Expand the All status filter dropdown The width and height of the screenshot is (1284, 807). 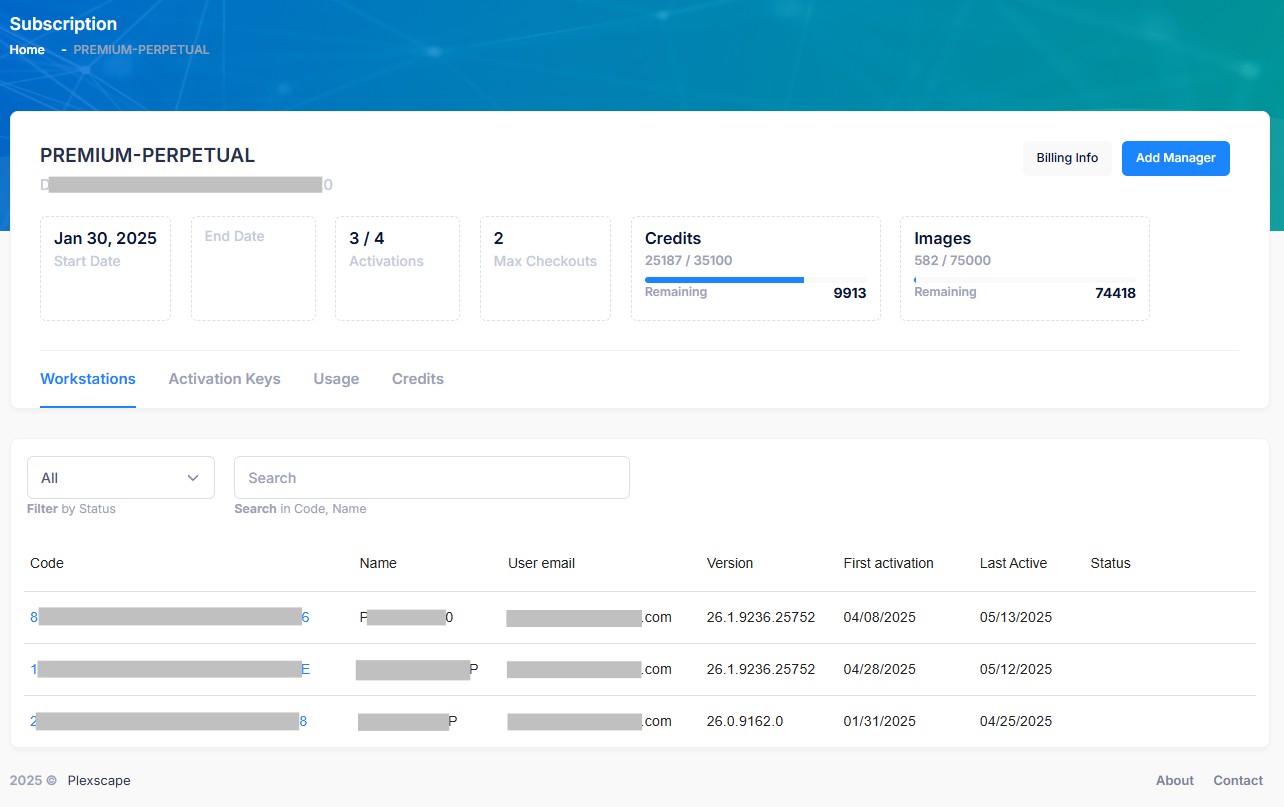coord(121,478)
